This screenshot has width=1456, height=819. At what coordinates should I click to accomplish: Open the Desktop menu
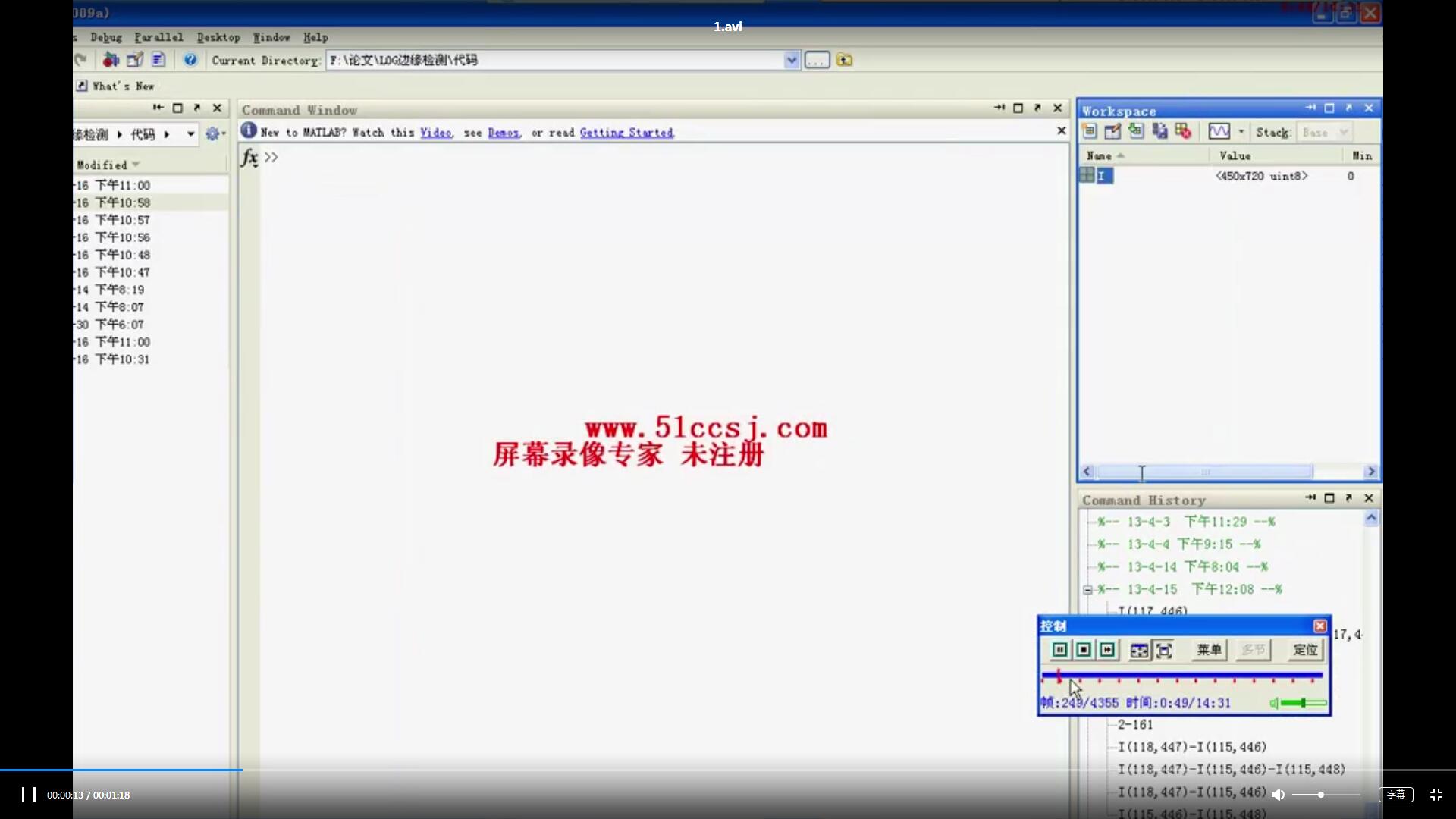point(218,37)
